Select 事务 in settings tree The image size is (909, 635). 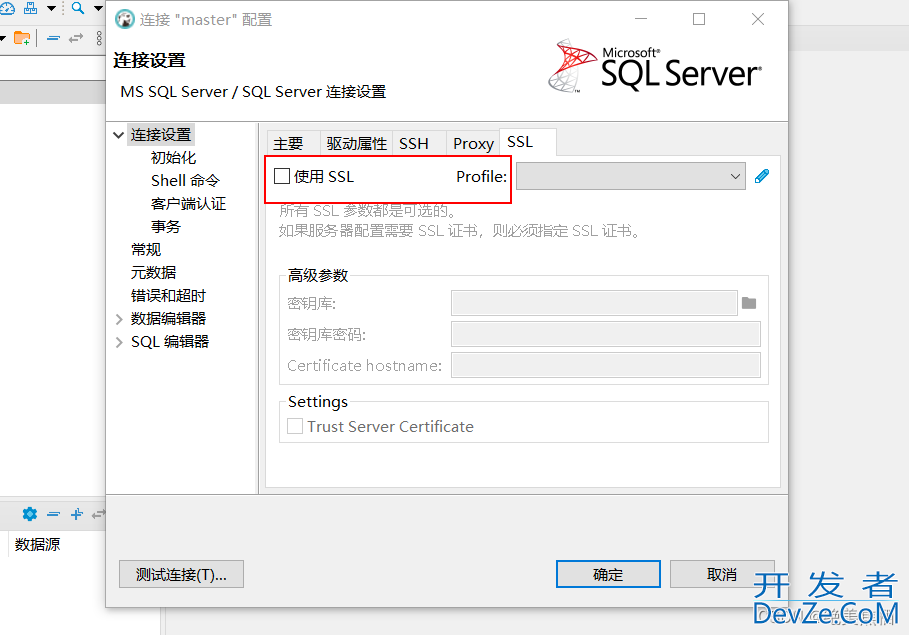(x=166, y=227)
